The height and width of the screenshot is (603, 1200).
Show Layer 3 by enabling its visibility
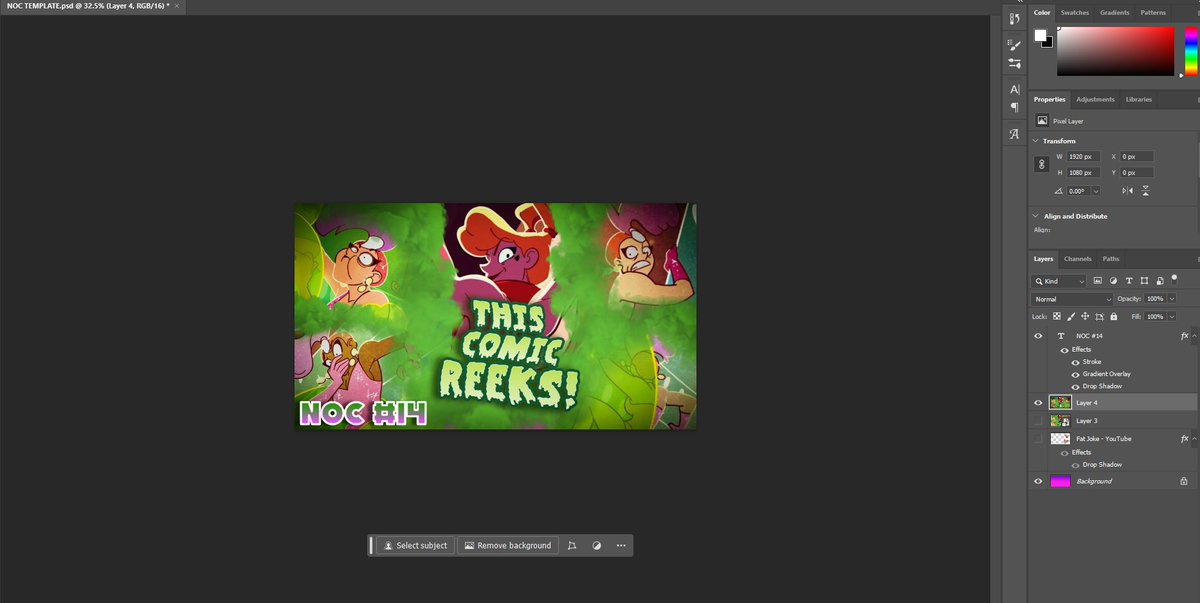point(1038,420)
